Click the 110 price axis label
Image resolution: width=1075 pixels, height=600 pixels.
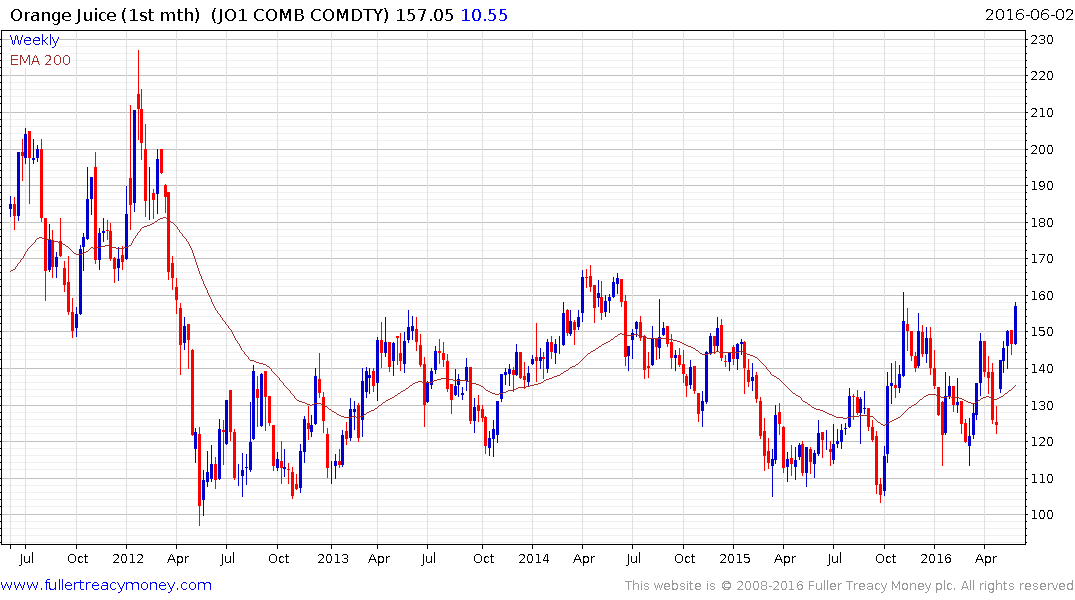1042,479
